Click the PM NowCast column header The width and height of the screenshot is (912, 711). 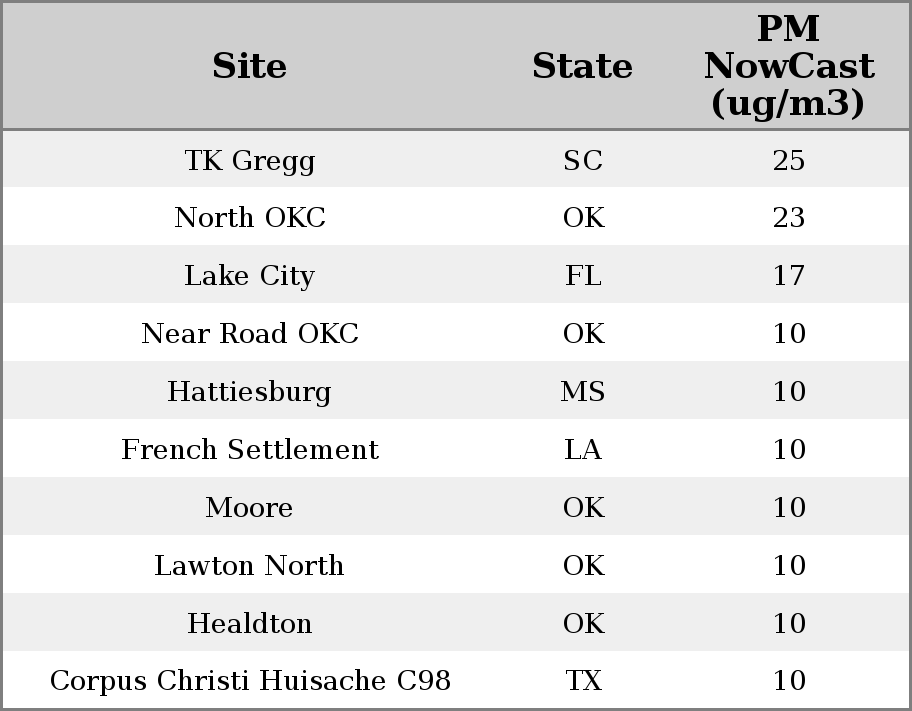click(x=789, y=65)
